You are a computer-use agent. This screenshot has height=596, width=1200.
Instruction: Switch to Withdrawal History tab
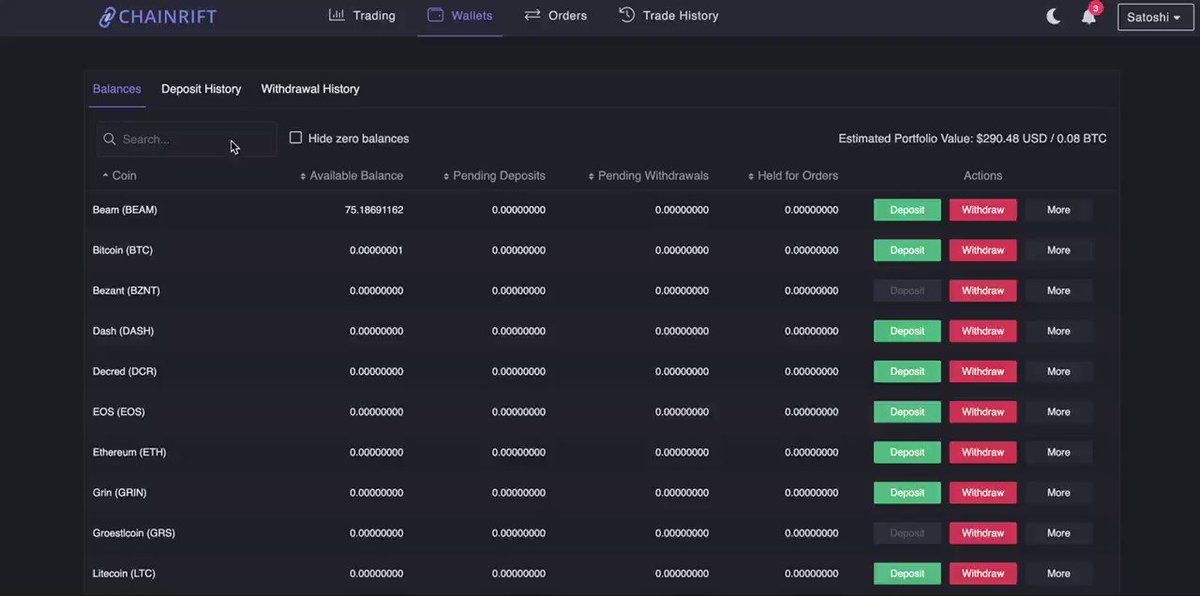click(x=310, y=89)
